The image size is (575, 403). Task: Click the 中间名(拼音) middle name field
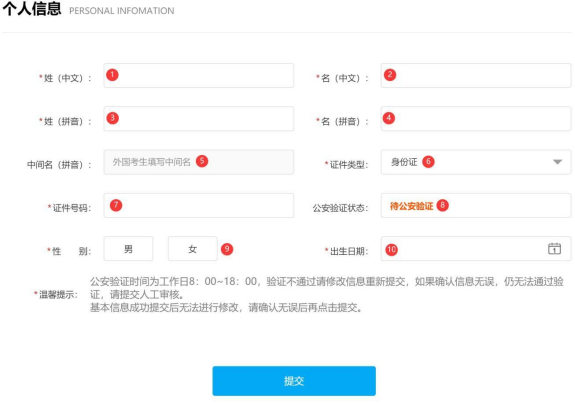pos(199,162)
